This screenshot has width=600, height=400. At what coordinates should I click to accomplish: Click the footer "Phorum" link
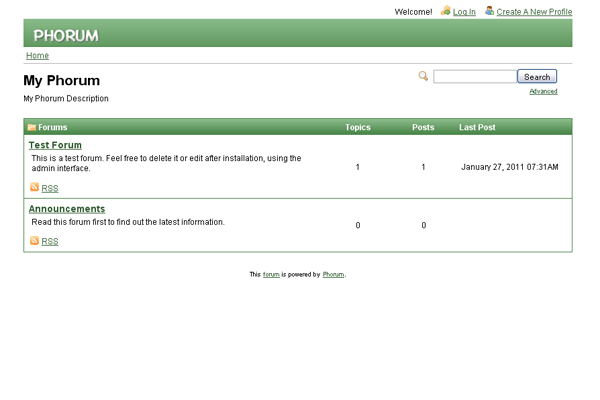pos(333,274)
